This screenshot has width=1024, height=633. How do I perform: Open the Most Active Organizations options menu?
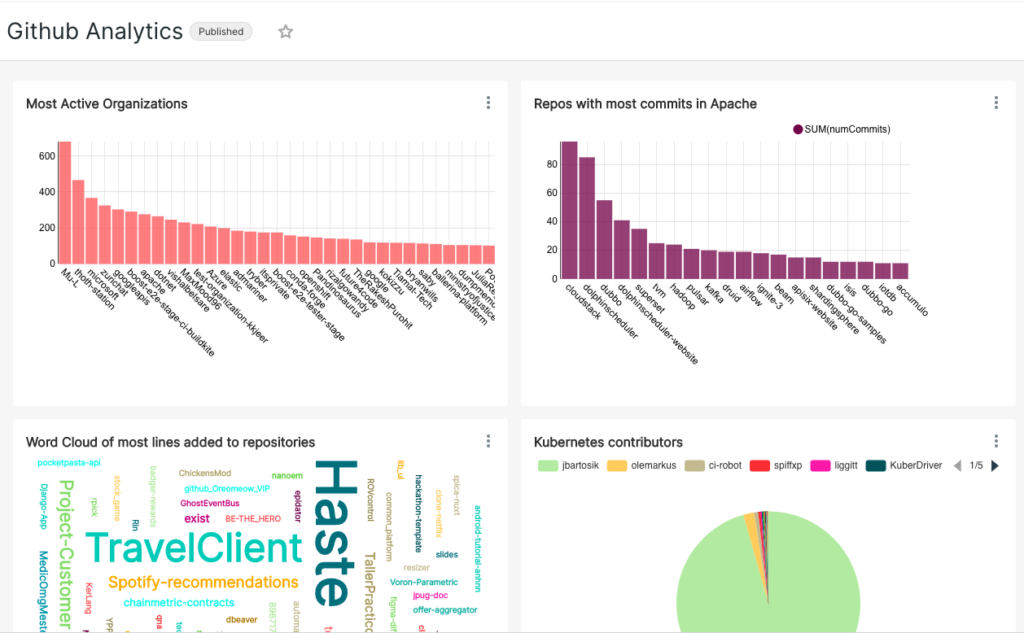488,102
